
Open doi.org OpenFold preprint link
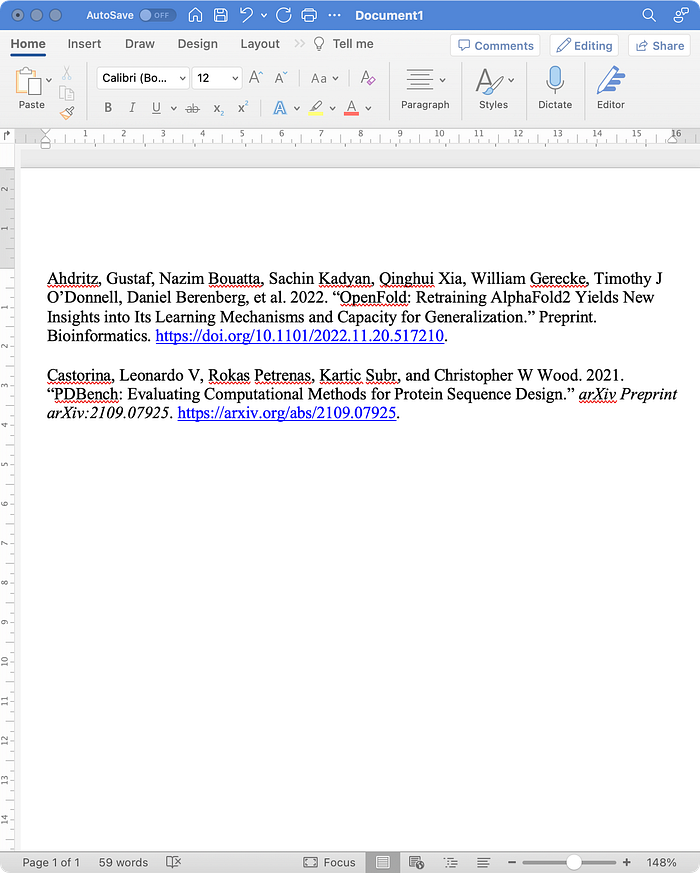pyautogui.click(x=300, y=336)
